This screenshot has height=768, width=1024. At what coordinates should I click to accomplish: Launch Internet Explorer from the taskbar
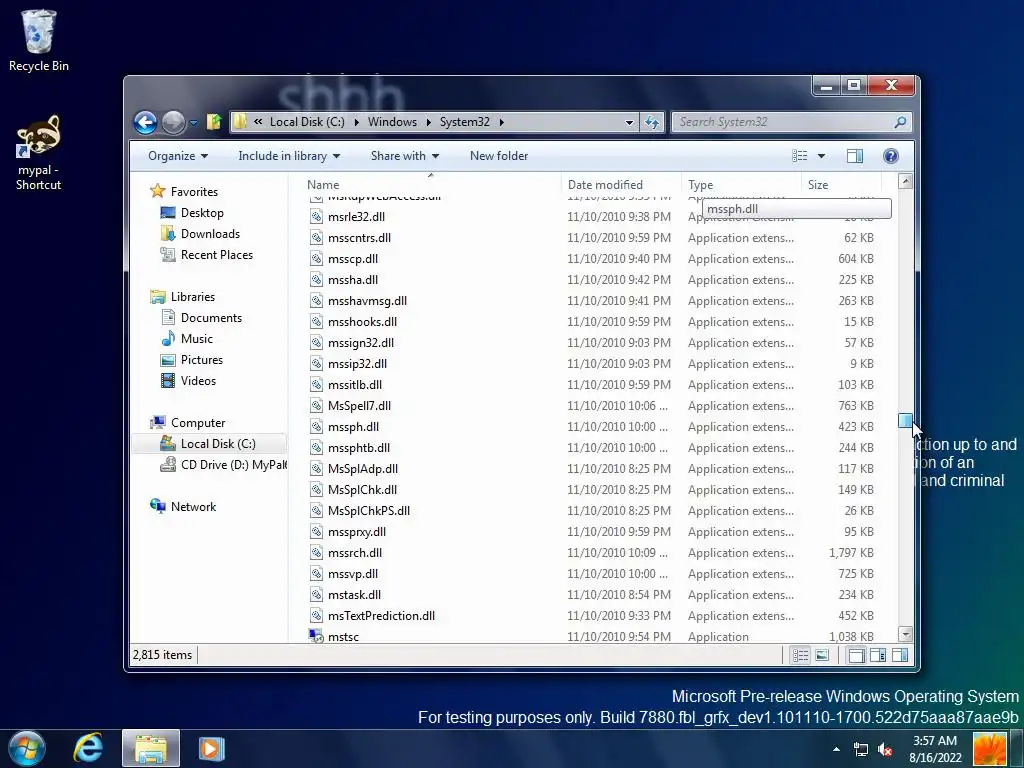[x=89, y=748]
